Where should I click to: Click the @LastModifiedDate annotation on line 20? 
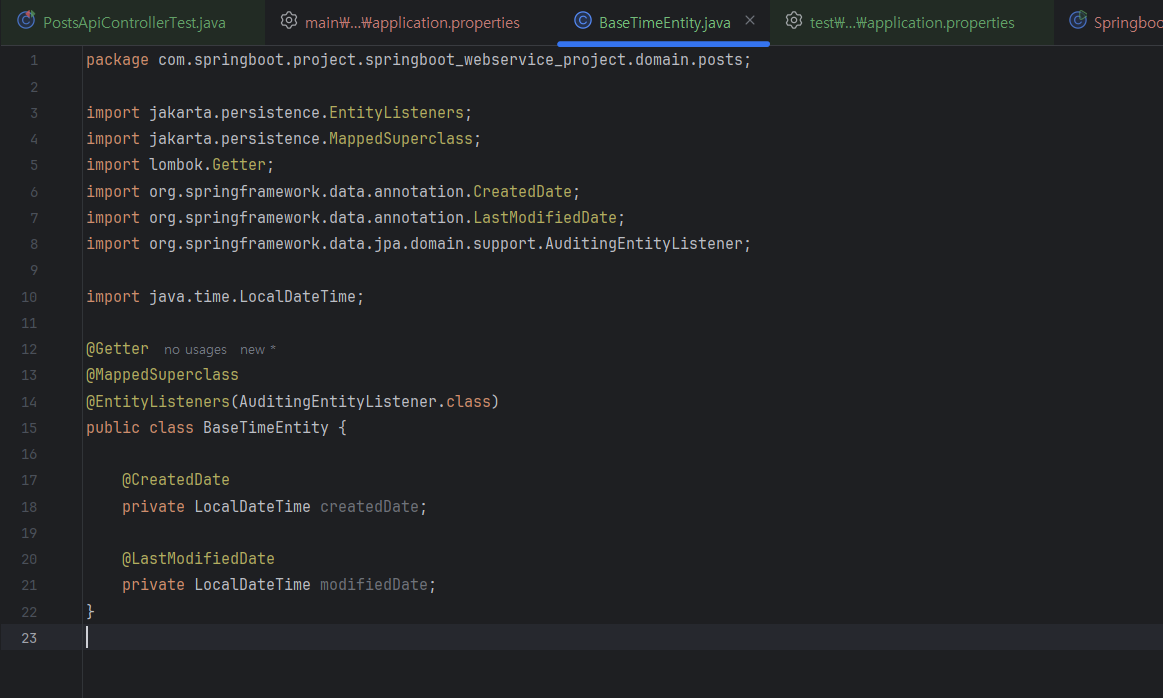click(x=198, y=559)
